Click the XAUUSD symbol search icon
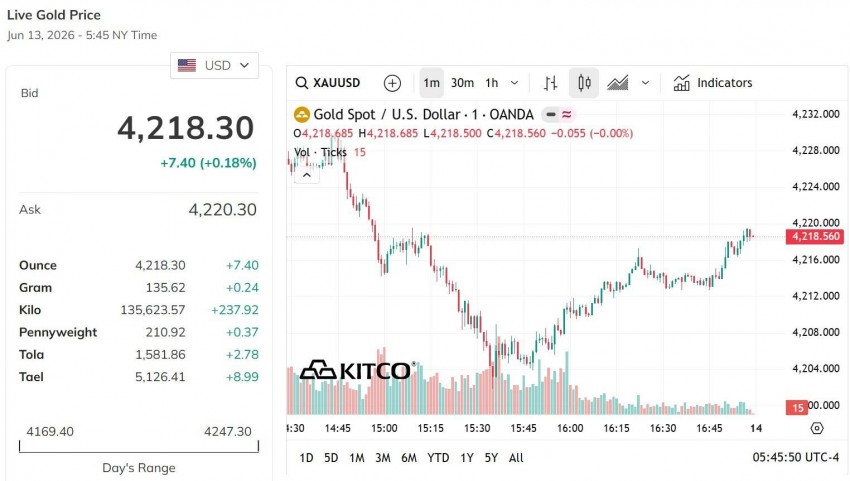850x481 pixels. click(x=301, y=83)
